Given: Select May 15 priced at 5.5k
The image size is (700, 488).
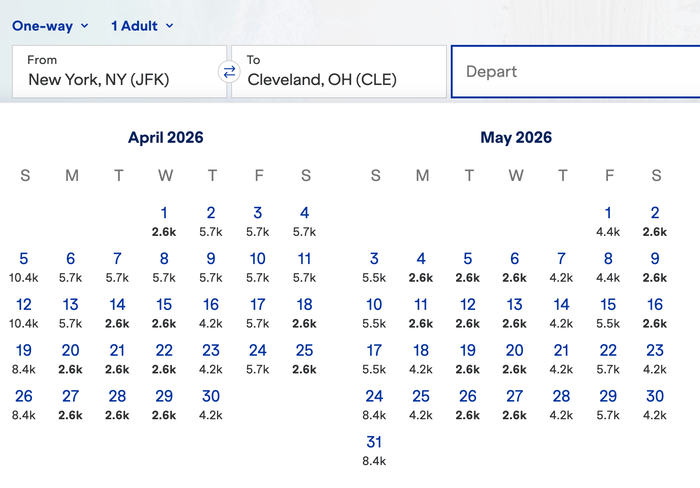Looking at the screenshot, I should (608, 313).
